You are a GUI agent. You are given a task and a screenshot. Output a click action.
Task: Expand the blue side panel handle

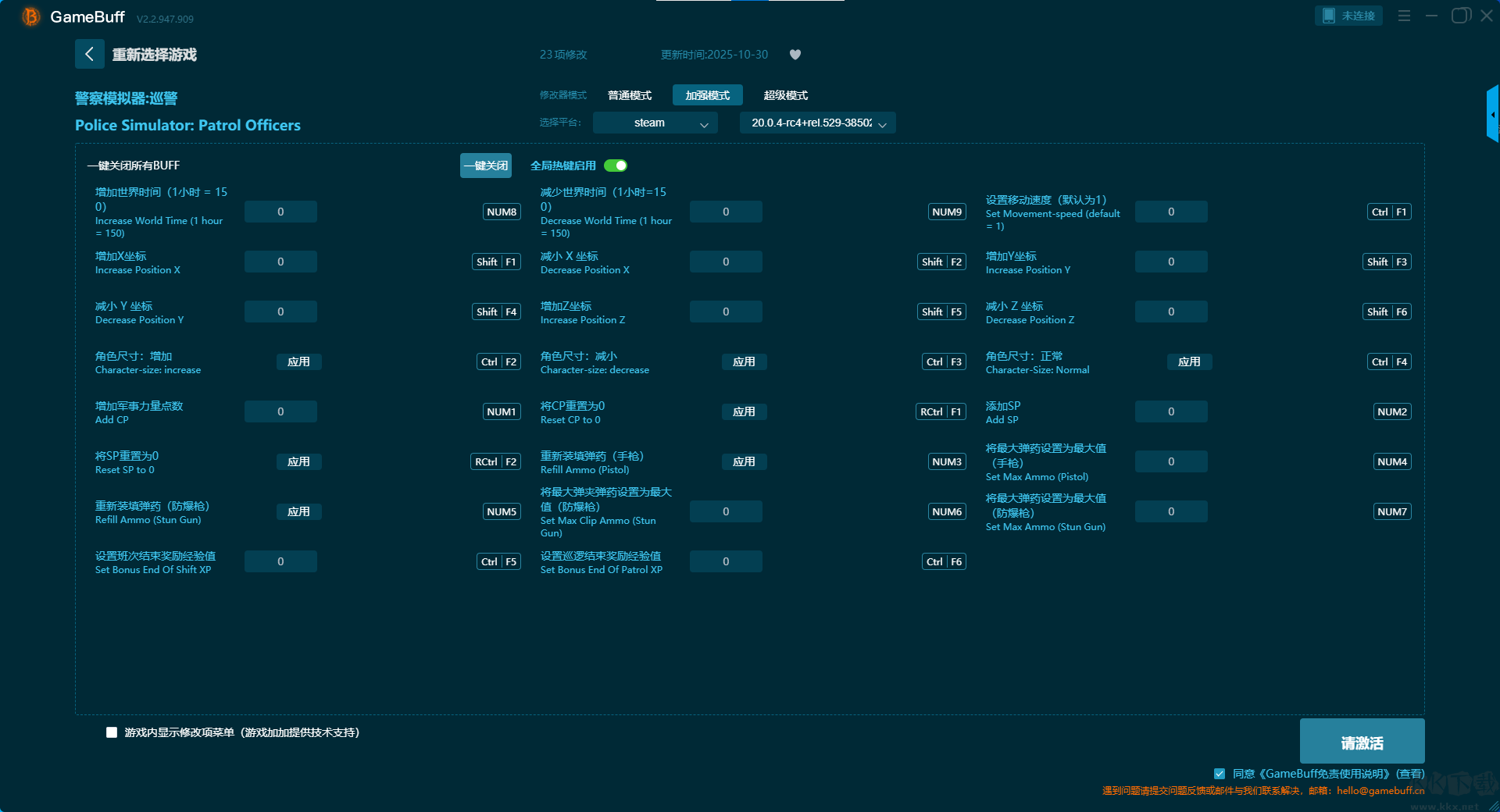click(x=1493, y=114)
